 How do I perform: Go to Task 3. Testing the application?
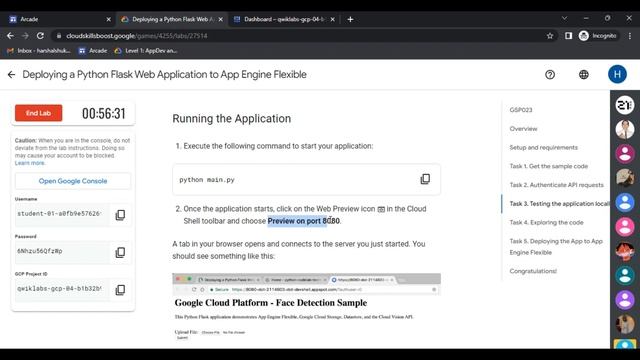click(559, 204)
